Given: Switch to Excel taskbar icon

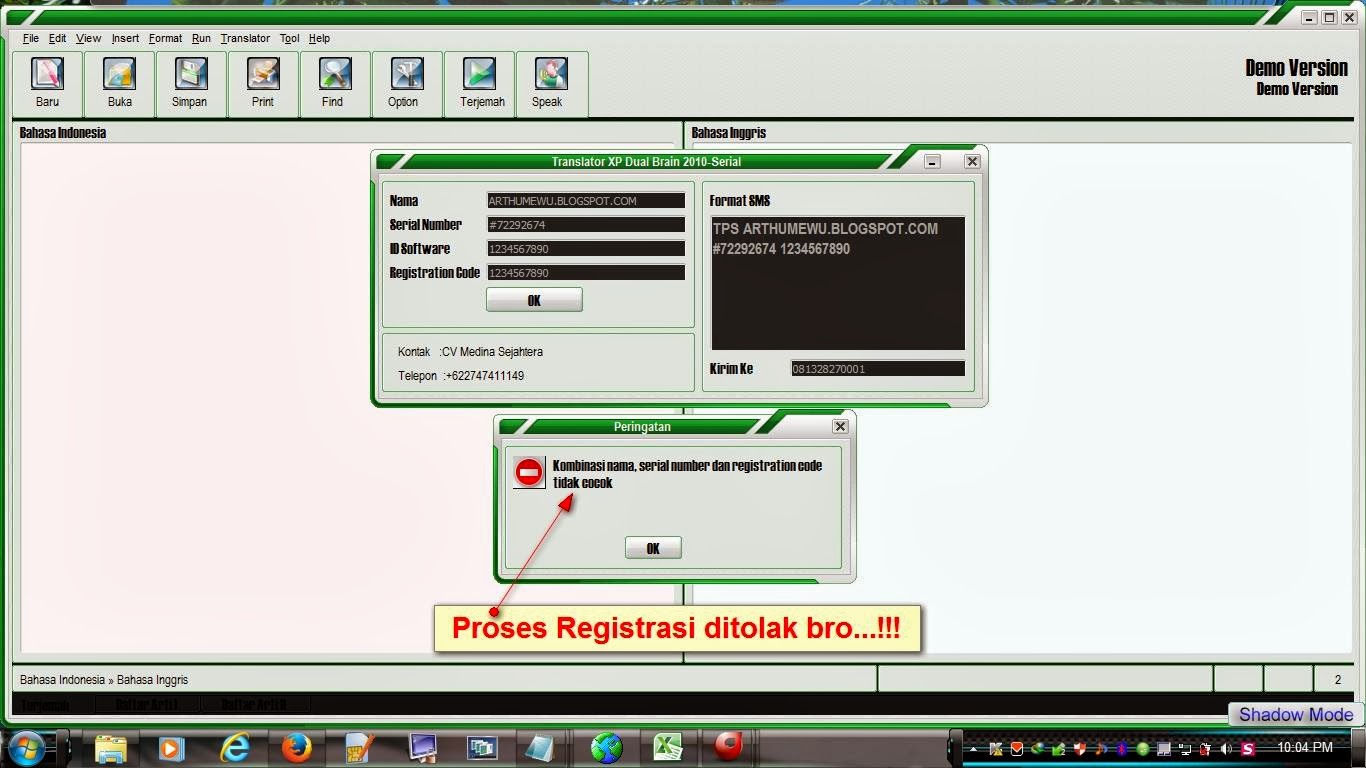Looking at the screenshot, I should [667, 748].
